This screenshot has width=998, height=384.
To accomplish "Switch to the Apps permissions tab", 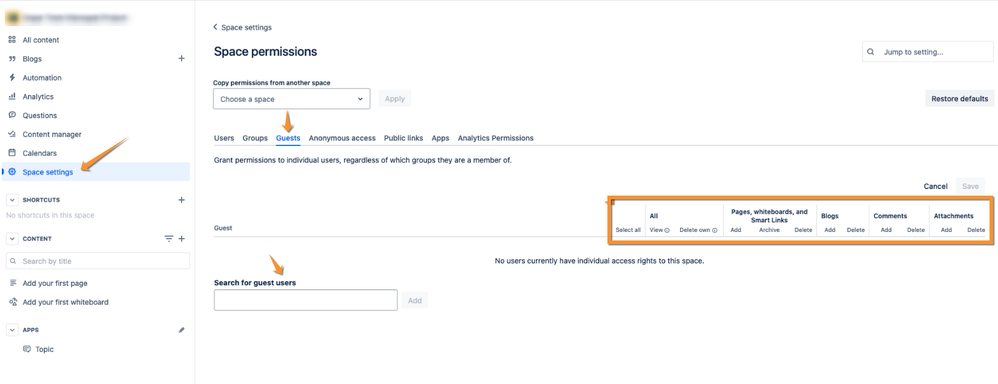I will pos(440,138).
